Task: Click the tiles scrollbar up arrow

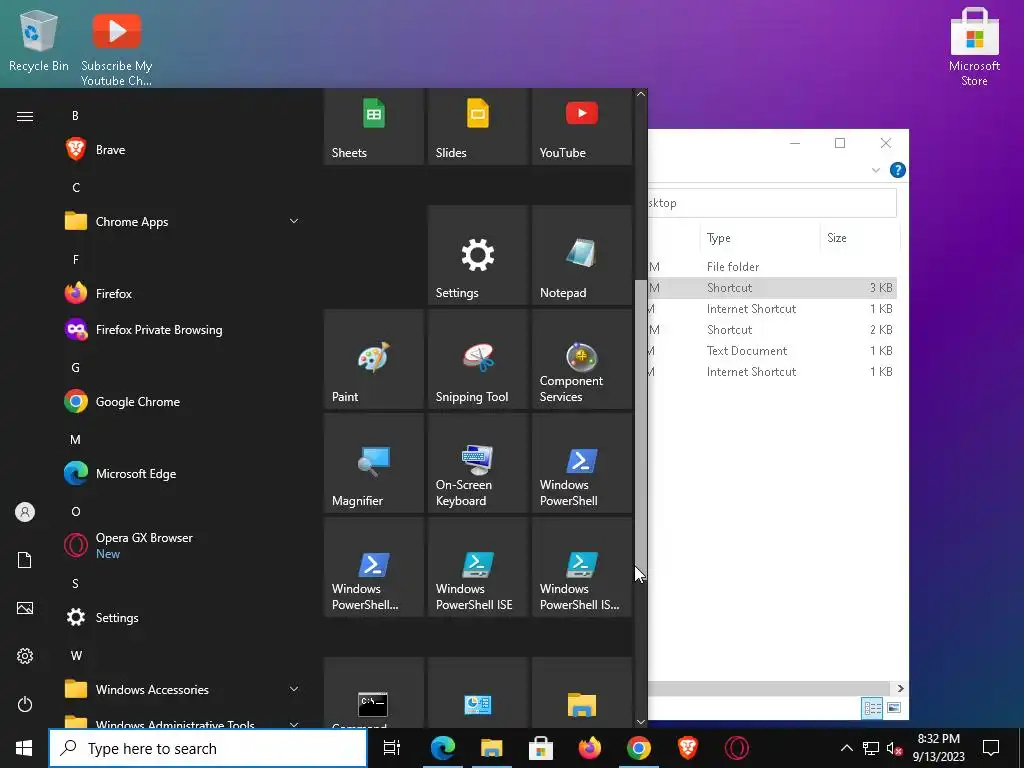Action: pyautogui.click(x=641, y=94)
